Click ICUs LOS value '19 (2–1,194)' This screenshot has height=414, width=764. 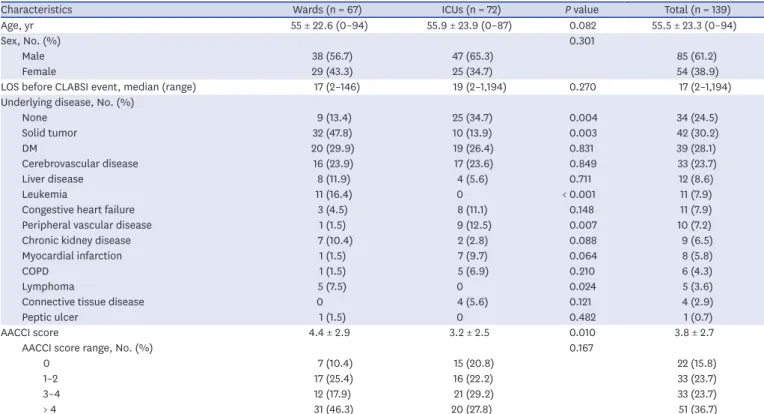479,87
